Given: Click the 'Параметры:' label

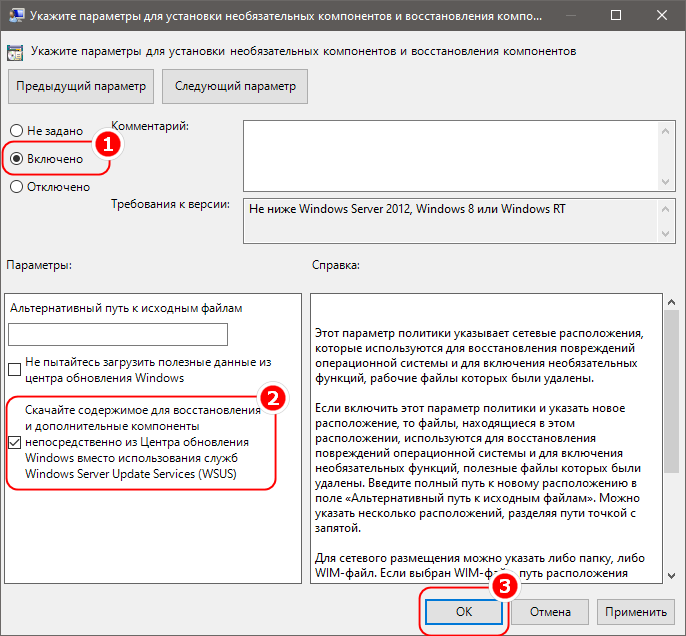Looking at the screenshot, I should [x=39, y=265].
